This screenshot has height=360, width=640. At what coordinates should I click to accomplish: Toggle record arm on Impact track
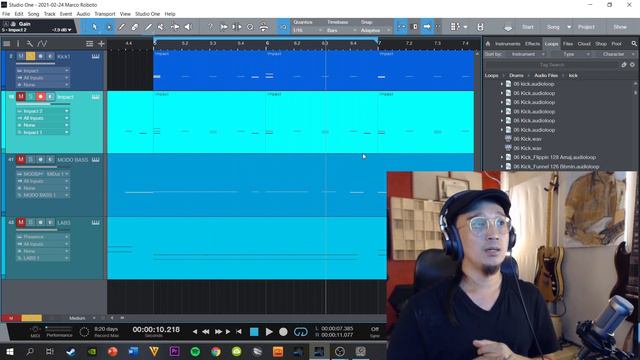click(40, 97)
